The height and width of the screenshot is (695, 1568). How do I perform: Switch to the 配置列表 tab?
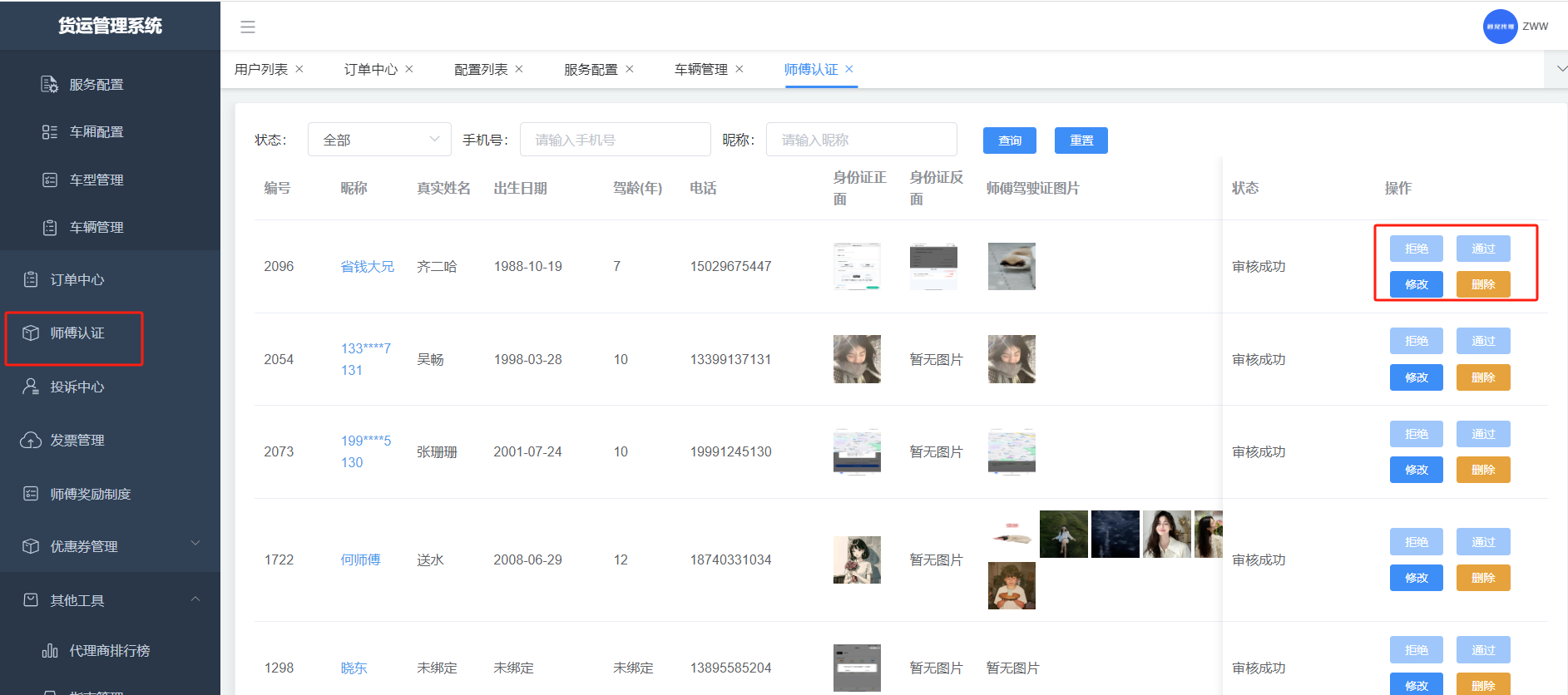tap(480, 70)
